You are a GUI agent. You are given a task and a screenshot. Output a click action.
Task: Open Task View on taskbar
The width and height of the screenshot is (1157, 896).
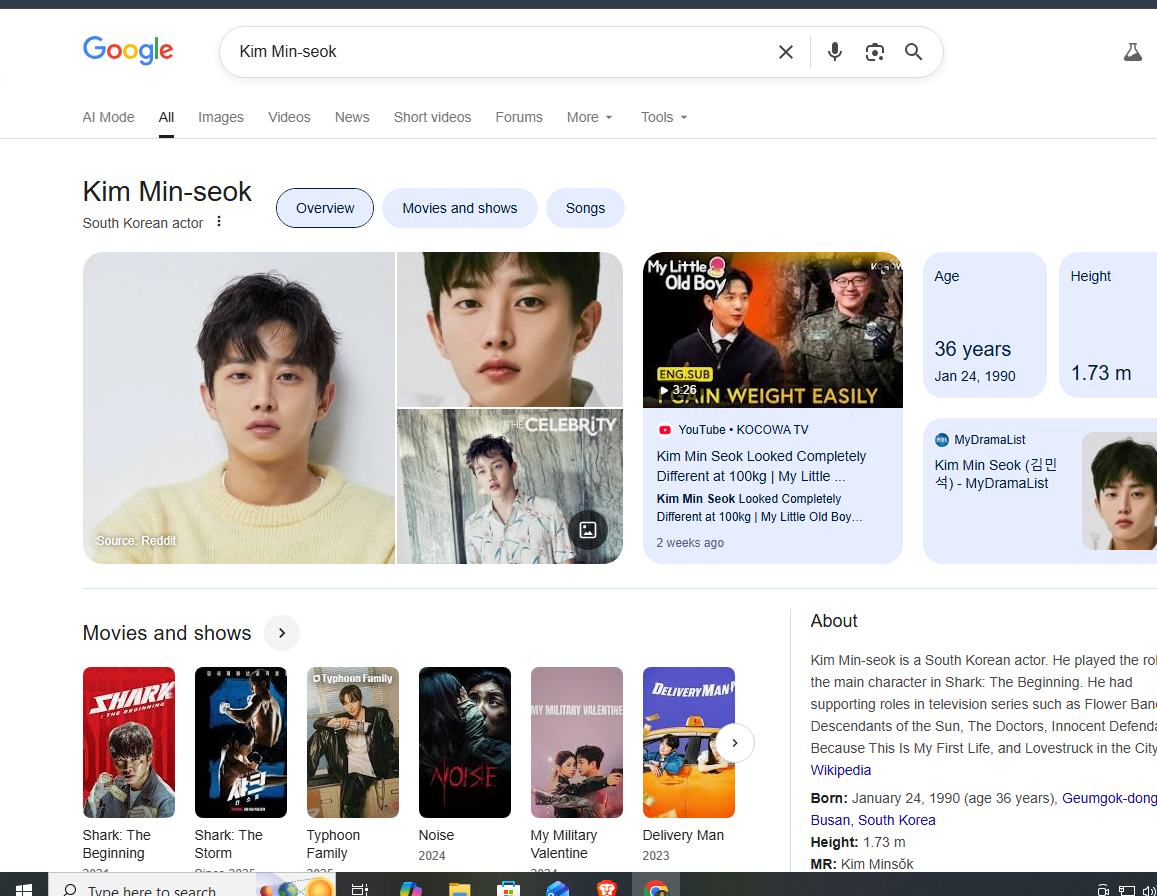pos(359,889)
